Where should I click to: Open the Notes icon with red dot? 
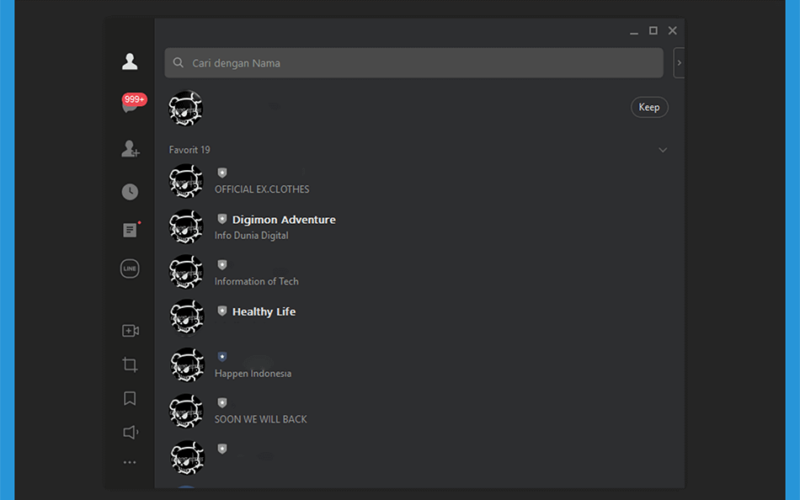tap(130, 230)
